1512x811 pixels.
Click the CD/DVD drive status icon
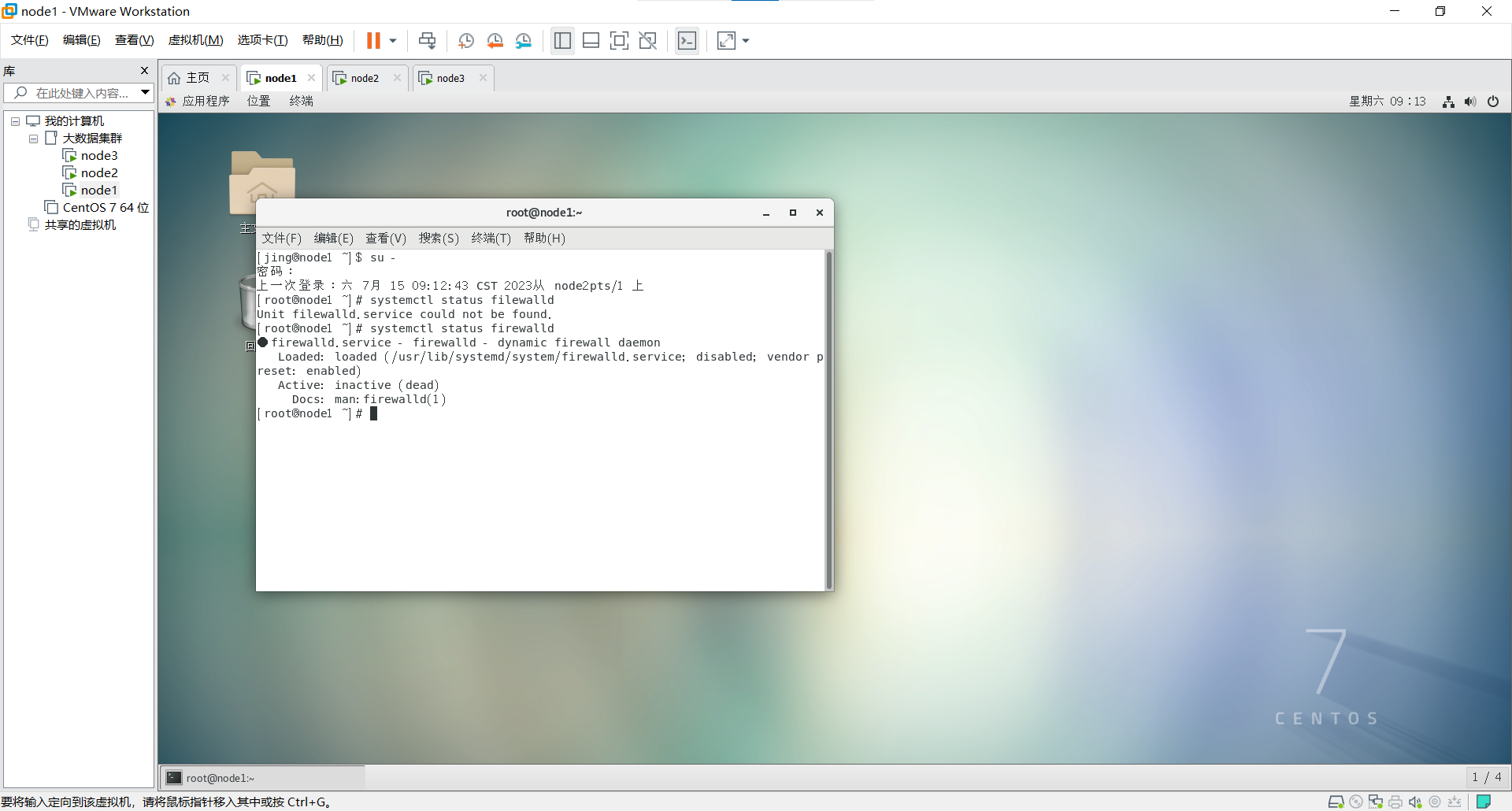coord(1356,802)
